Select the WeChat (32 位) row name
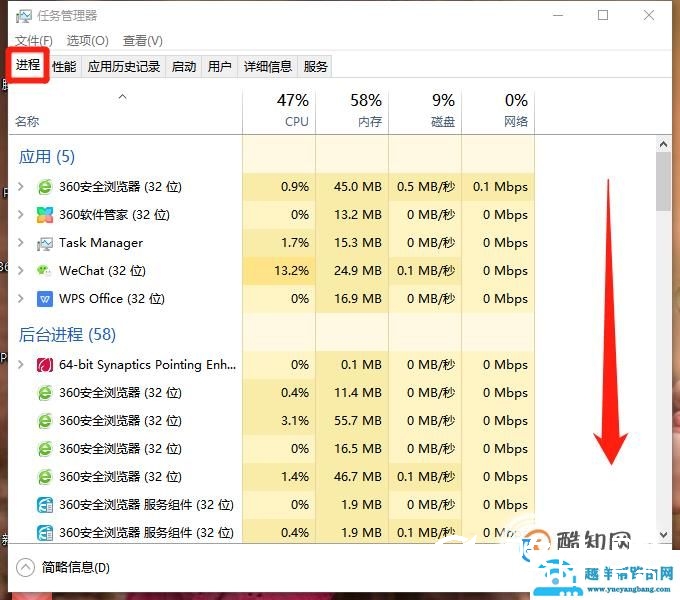This screenshot has width=680, height=600. (102, 271)
